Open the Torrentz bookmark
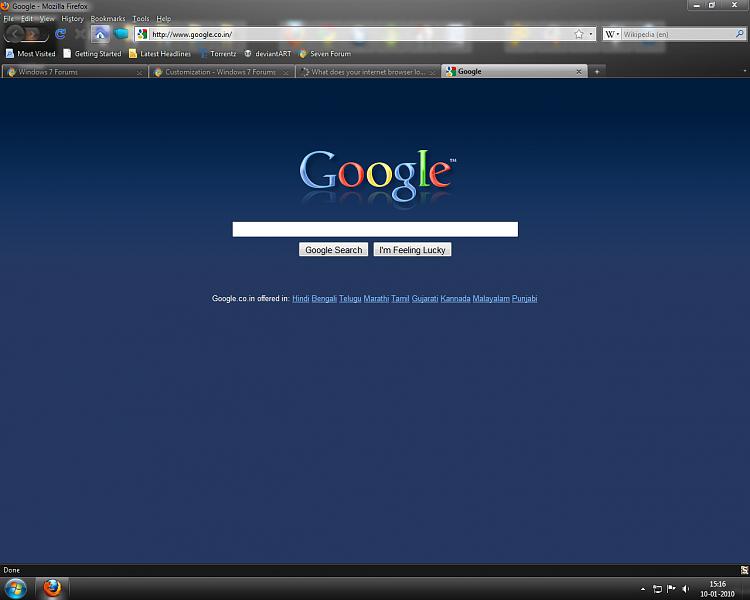 pos(218,54)
